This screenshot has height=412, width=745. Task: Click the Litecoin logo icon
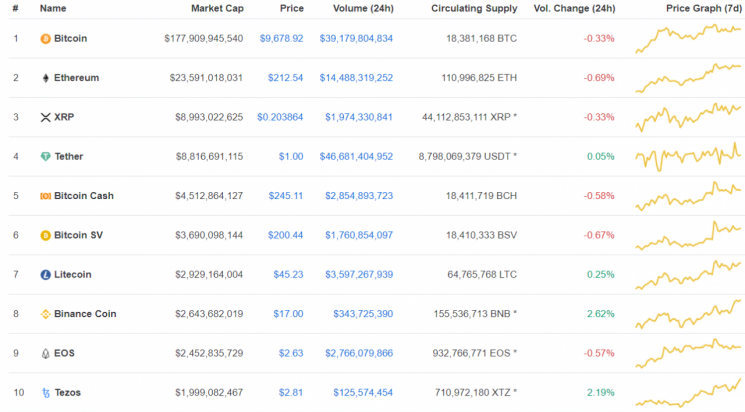(45, 275)
